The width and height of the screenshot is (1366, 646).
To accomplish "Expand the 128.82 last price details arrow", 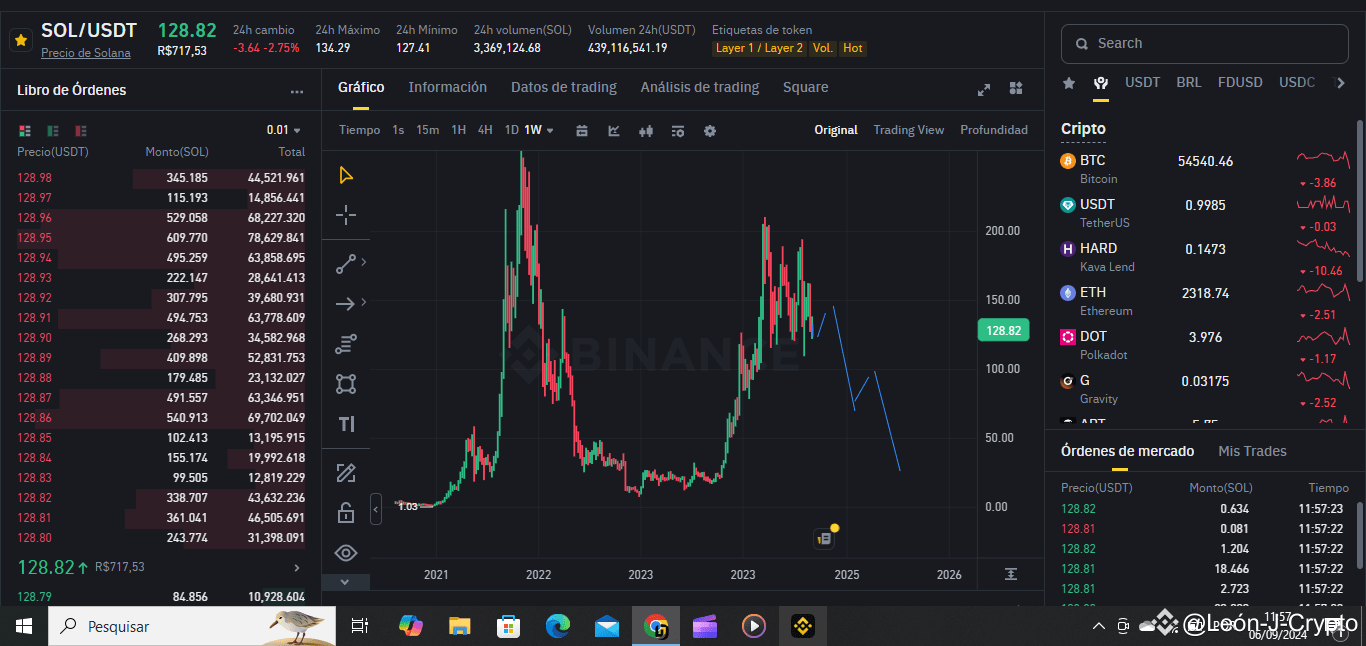I will [296, 568].
